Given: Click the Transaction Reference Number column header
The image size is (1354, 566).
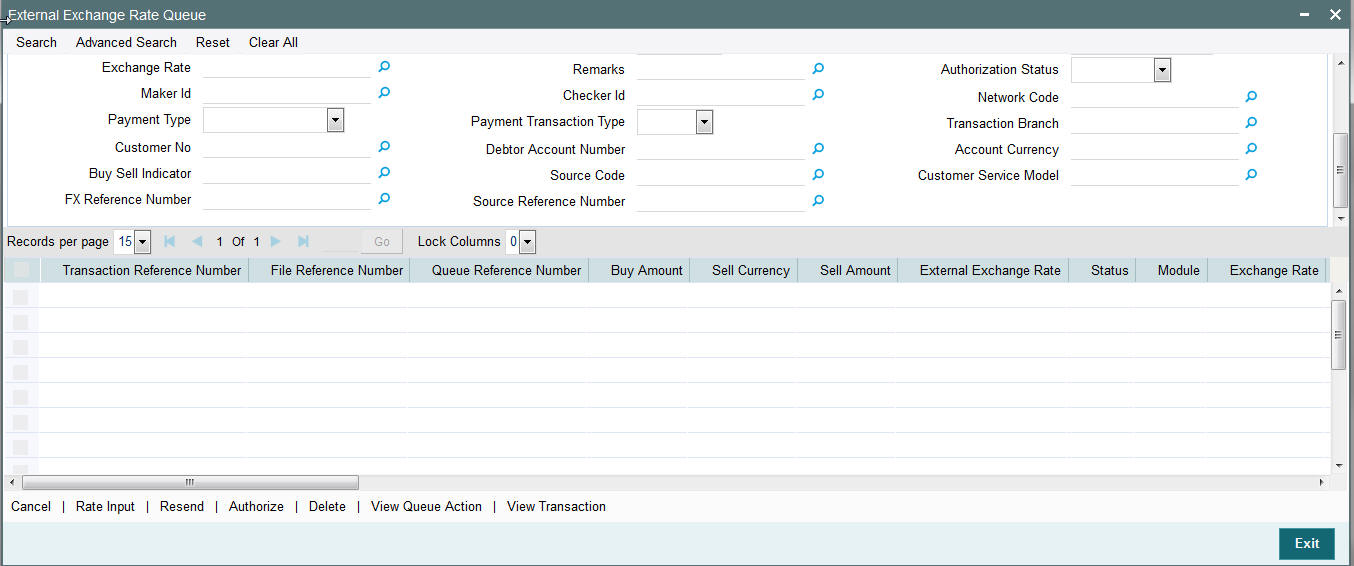Looking at the screenshot, I should (x=151, y=270).
